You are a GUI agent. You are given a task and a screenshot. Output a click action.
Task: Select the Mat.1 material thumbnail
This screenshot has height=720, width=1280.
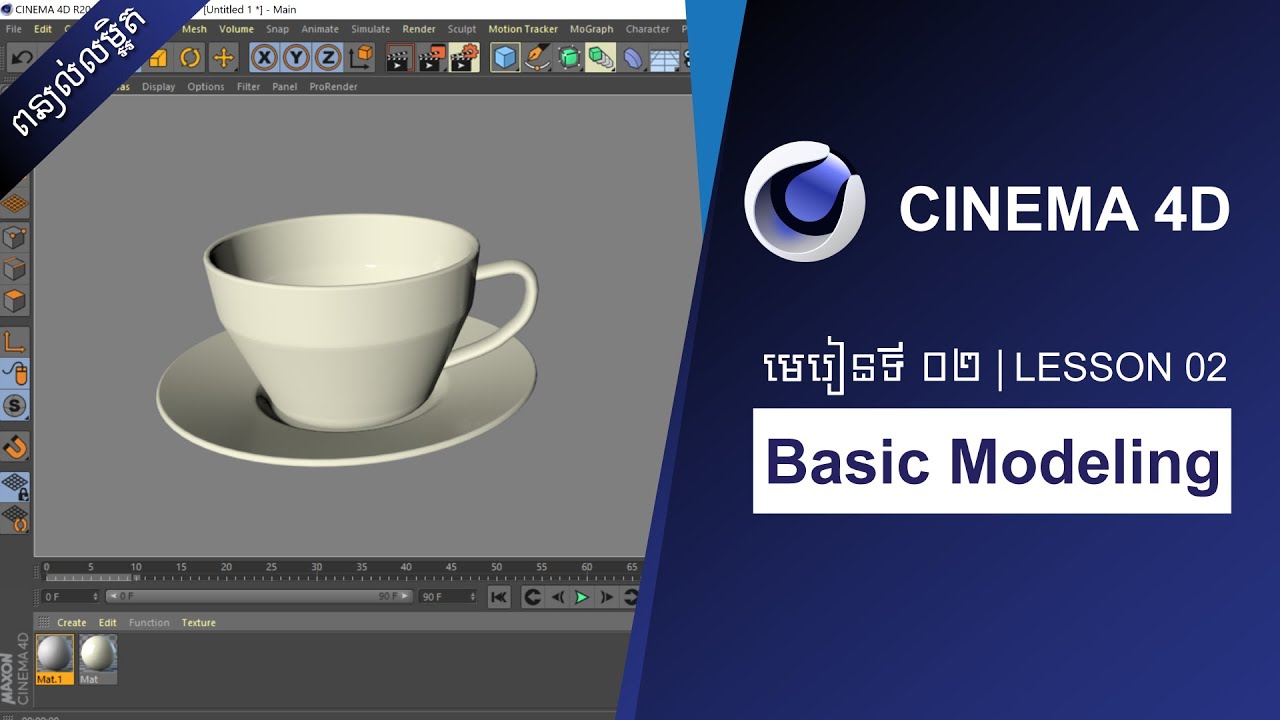tap(55, 659)
